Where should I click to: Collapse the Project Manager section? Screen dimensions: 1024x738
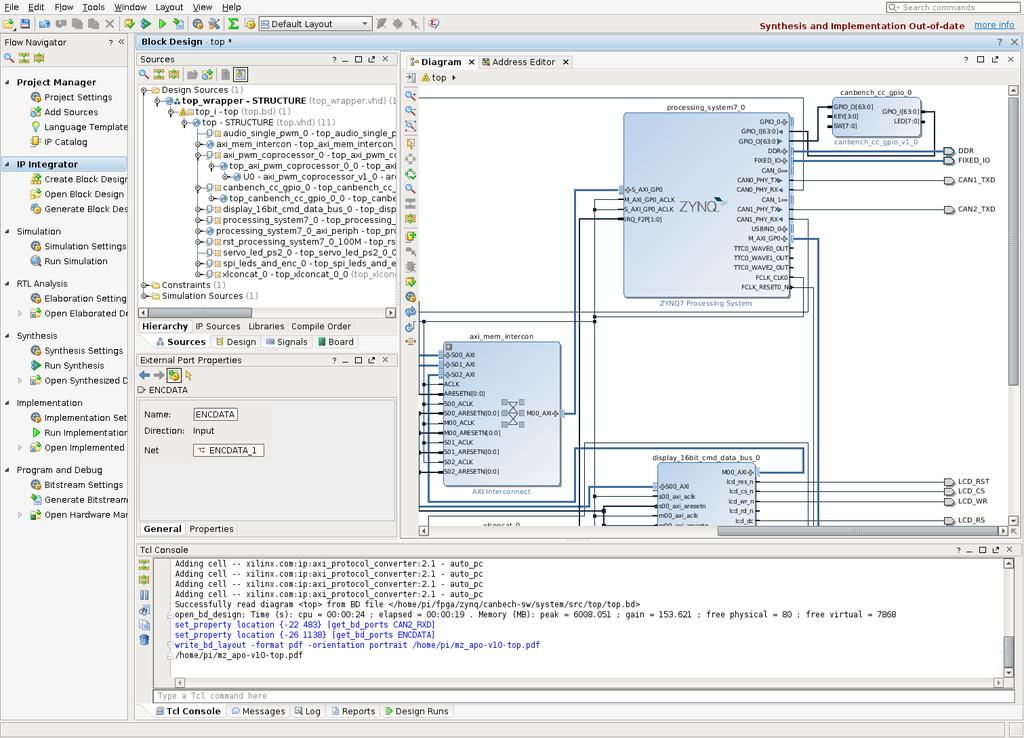point(7,82)
